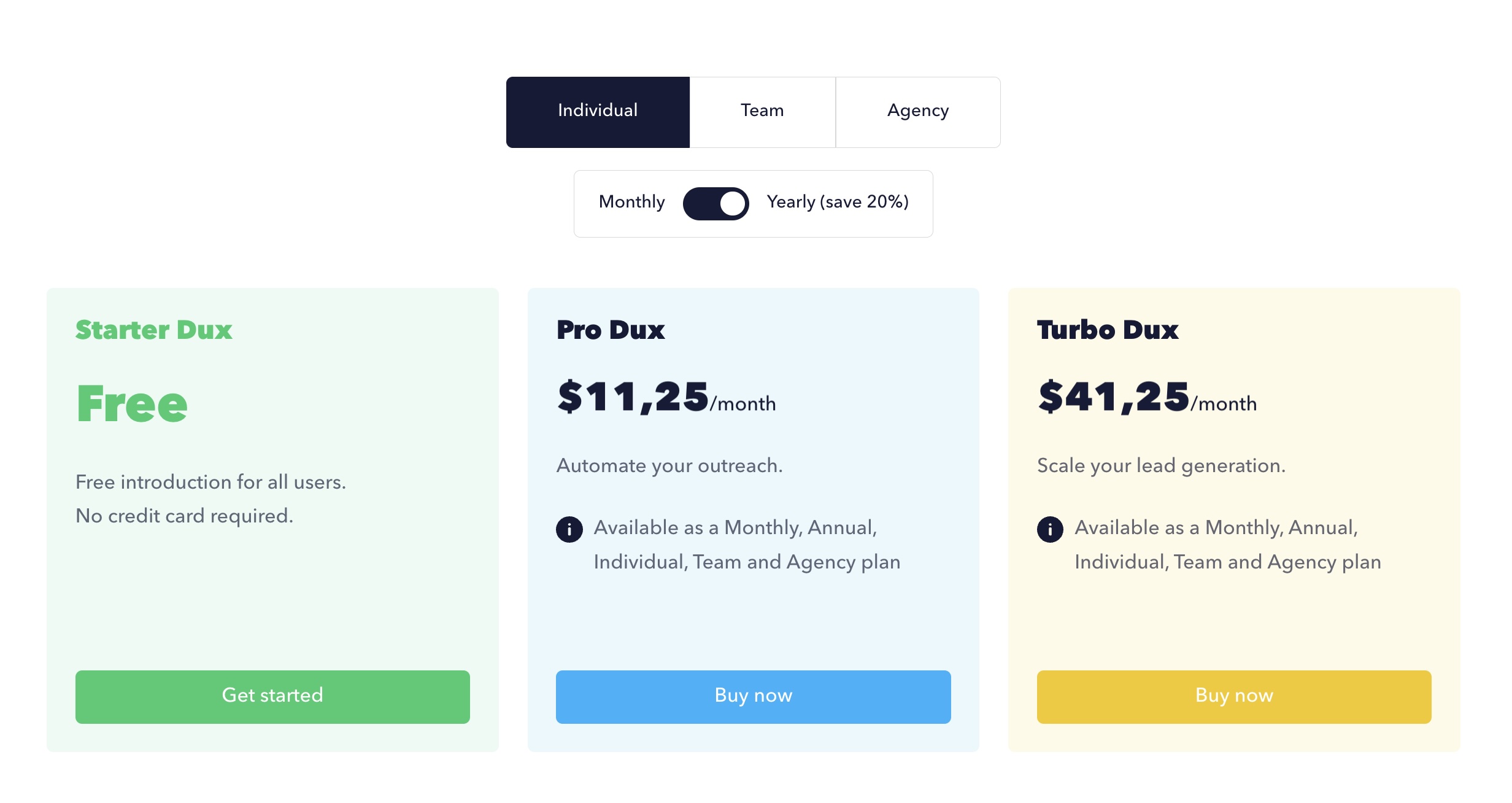Click Pro Dux info icon

pyautogui.click(x=569, y=529)
